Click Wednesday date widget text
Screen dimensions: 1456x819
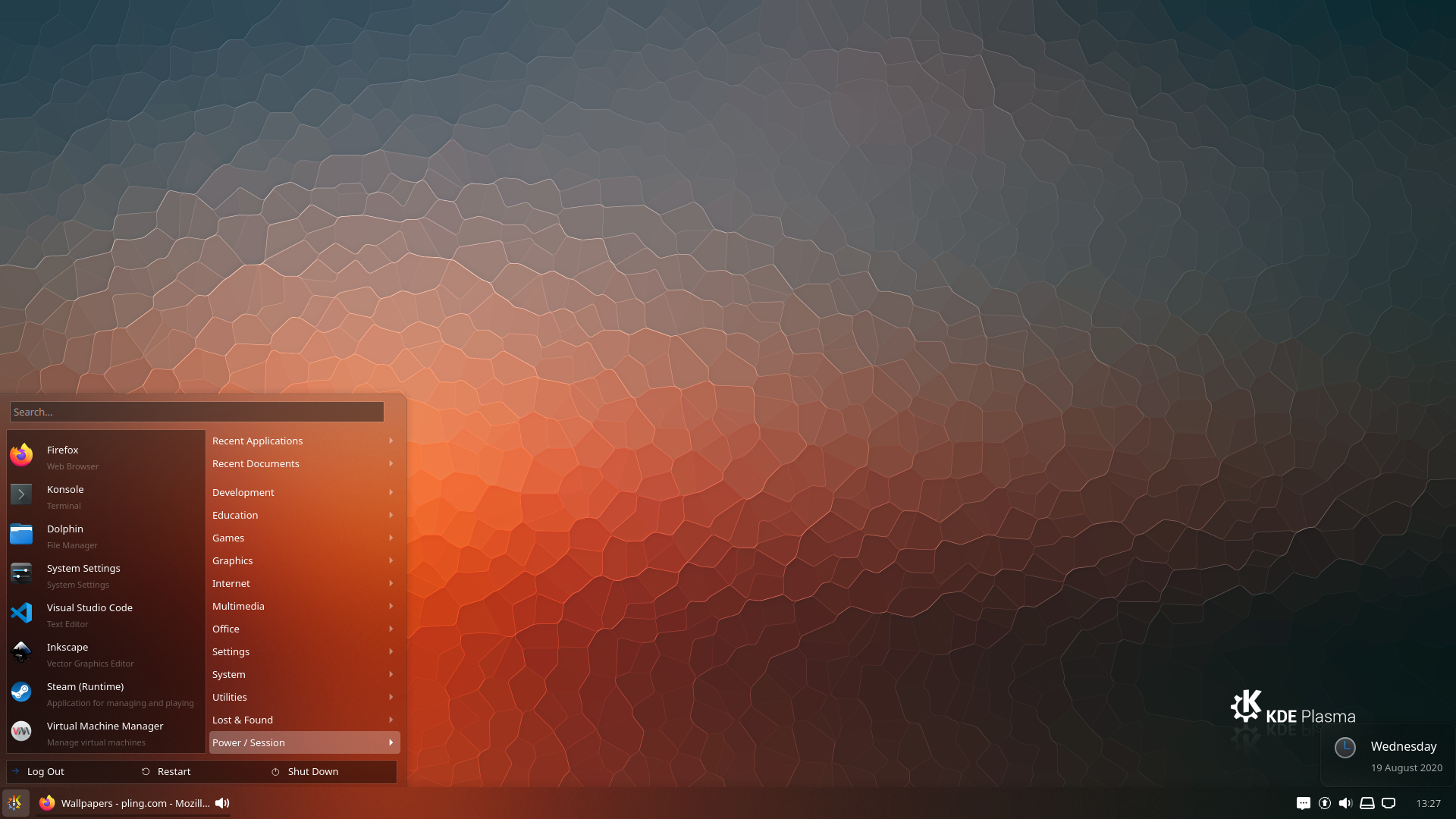pyautogui.click(x=1404, y=746)
